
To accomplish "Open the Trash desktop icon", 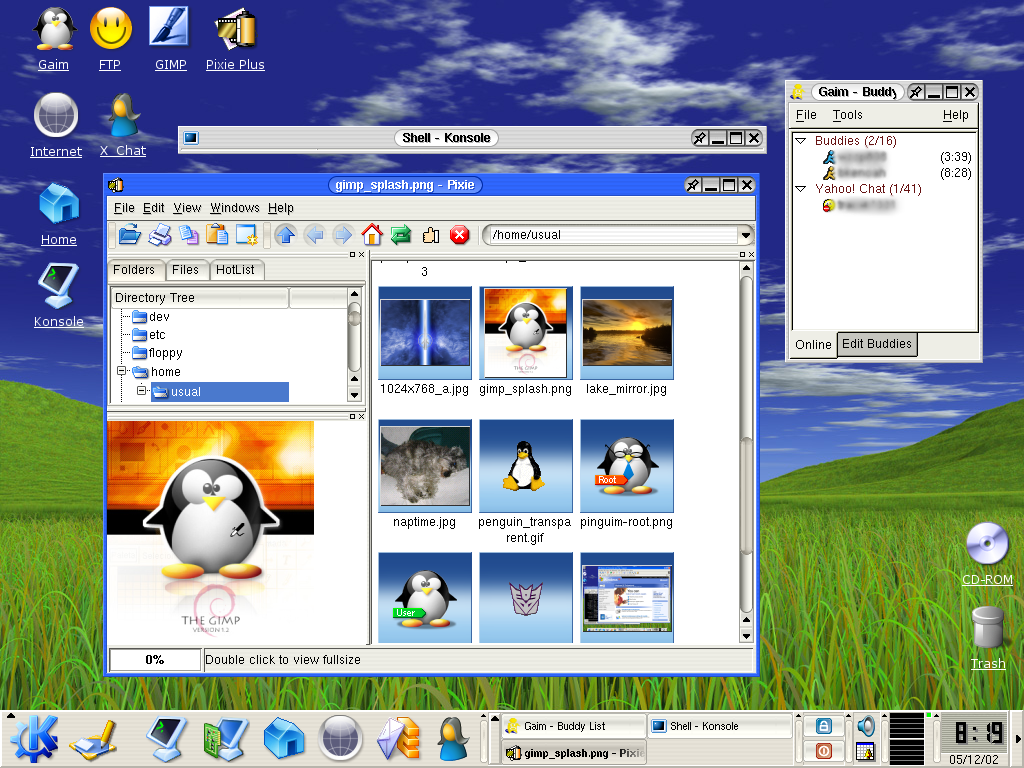I will pos(987,637).
